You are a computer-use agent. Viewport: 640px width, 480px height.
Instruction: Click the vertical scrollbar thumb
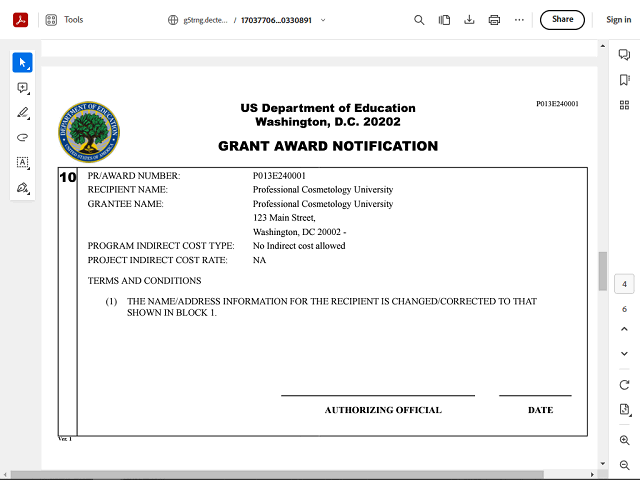pos(603,271)
